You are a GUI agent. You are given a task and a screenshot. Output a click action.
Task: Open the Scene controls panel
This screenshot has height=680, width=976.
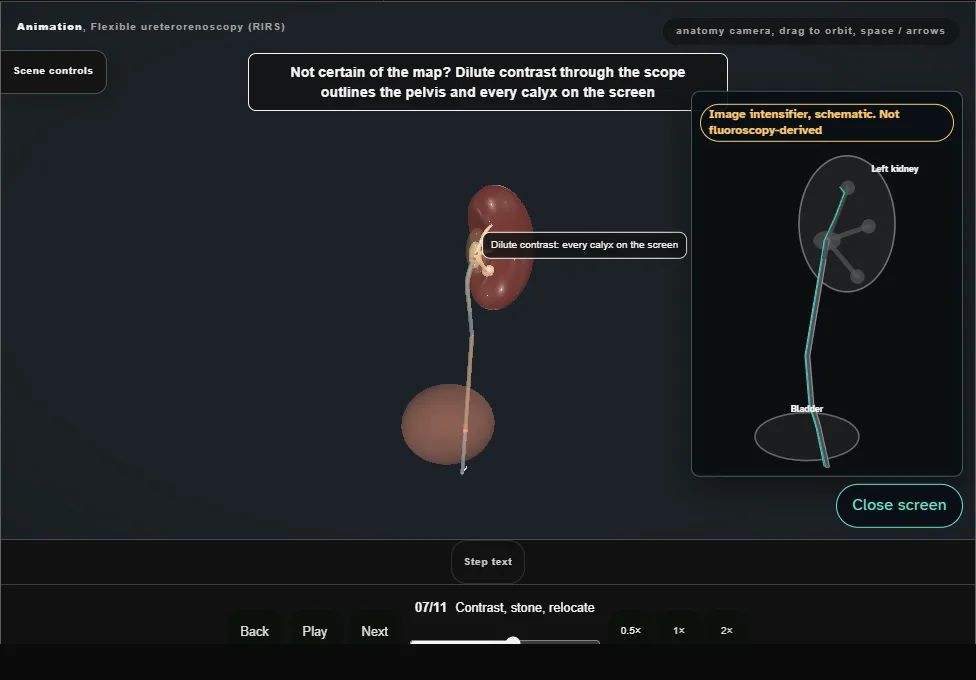[x=54, y=71]
